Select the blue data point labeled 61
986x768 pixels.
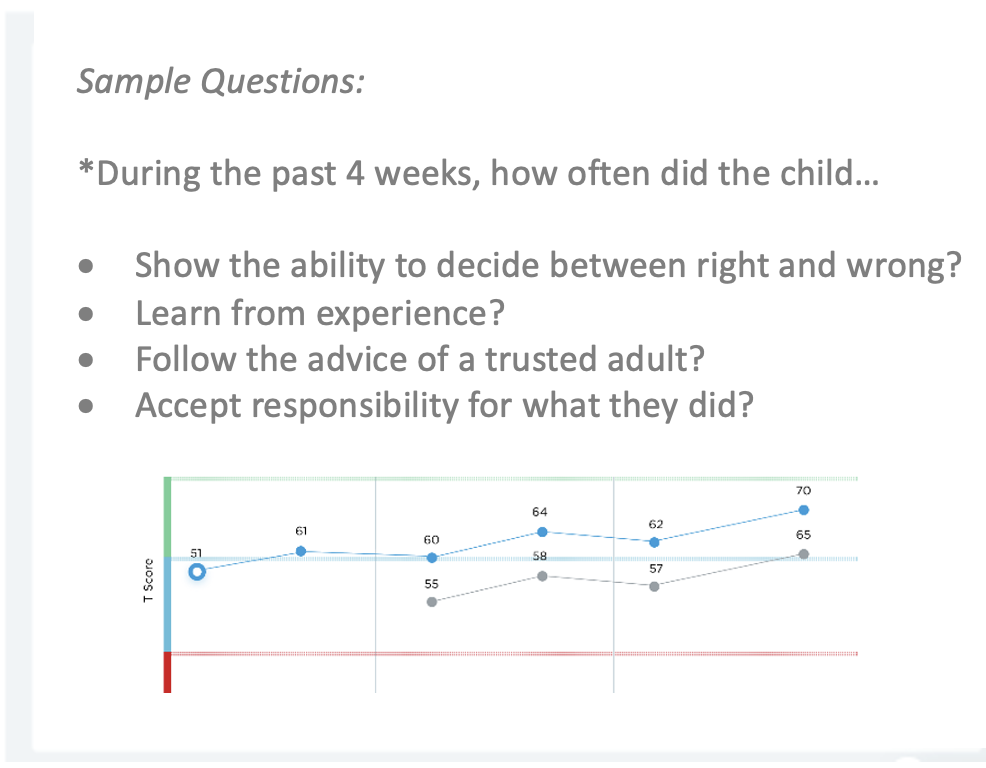click(x=301, y=551)
